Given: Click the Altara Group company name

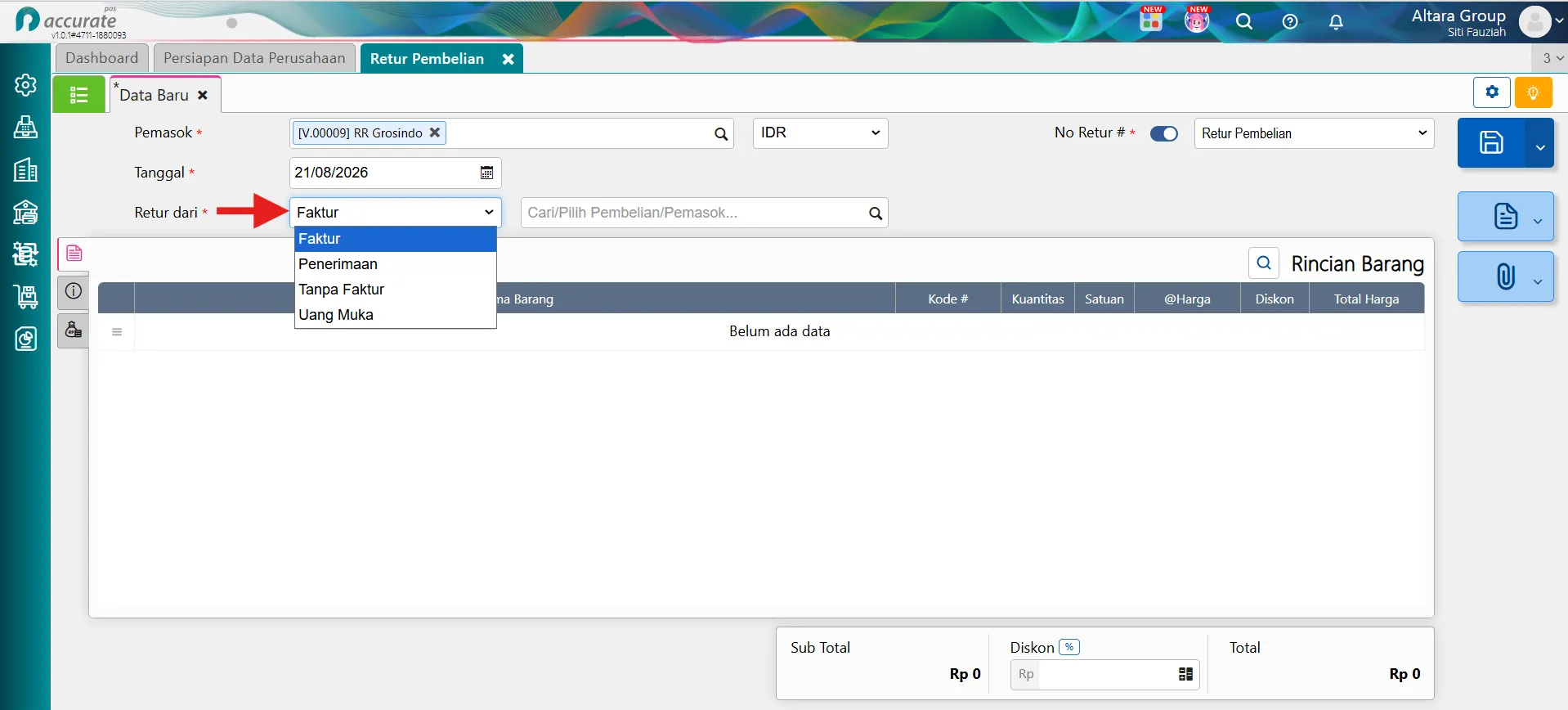Looking at the screenshot, I should click(x=1458, y=16).
